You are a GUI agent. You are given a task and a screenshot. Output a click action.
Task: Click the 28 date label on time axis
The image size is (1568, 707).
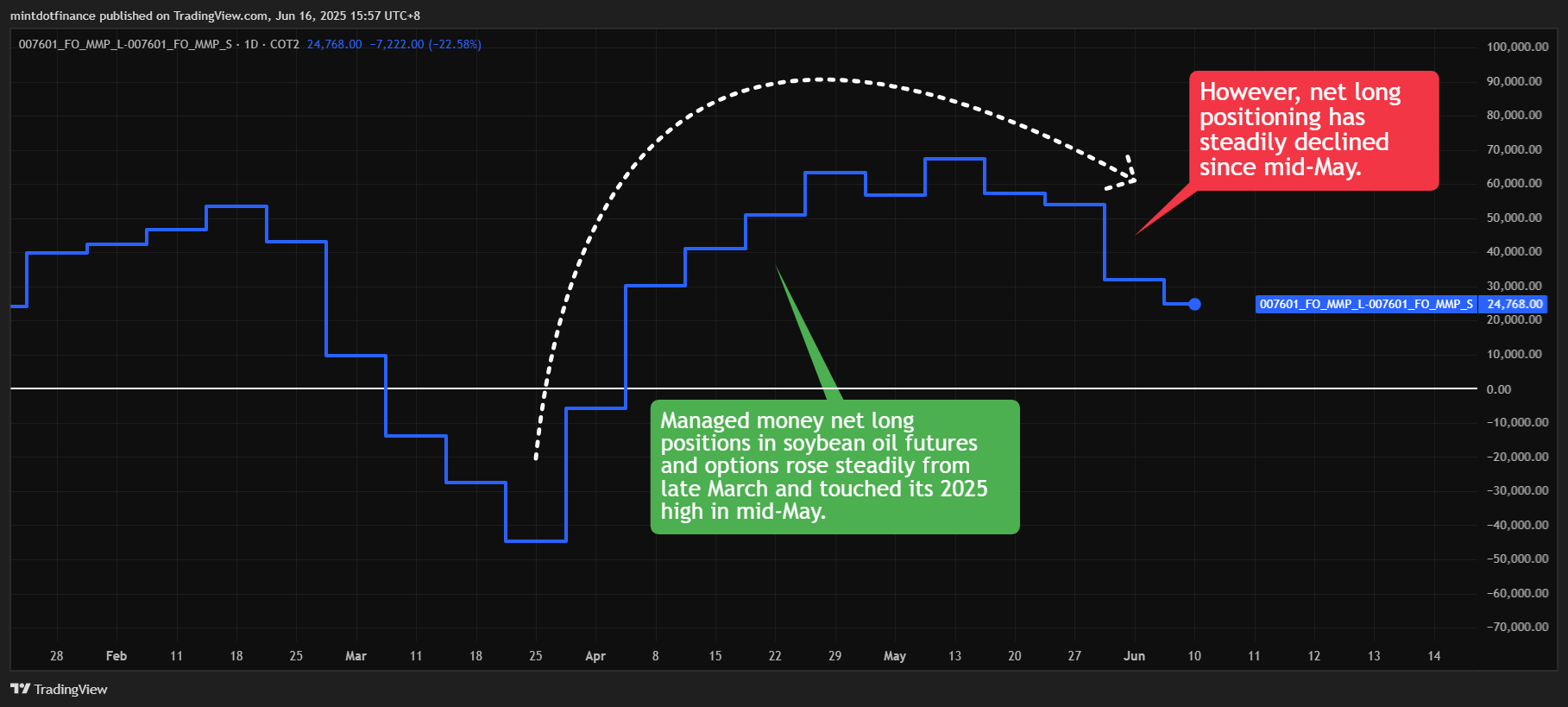57,656
